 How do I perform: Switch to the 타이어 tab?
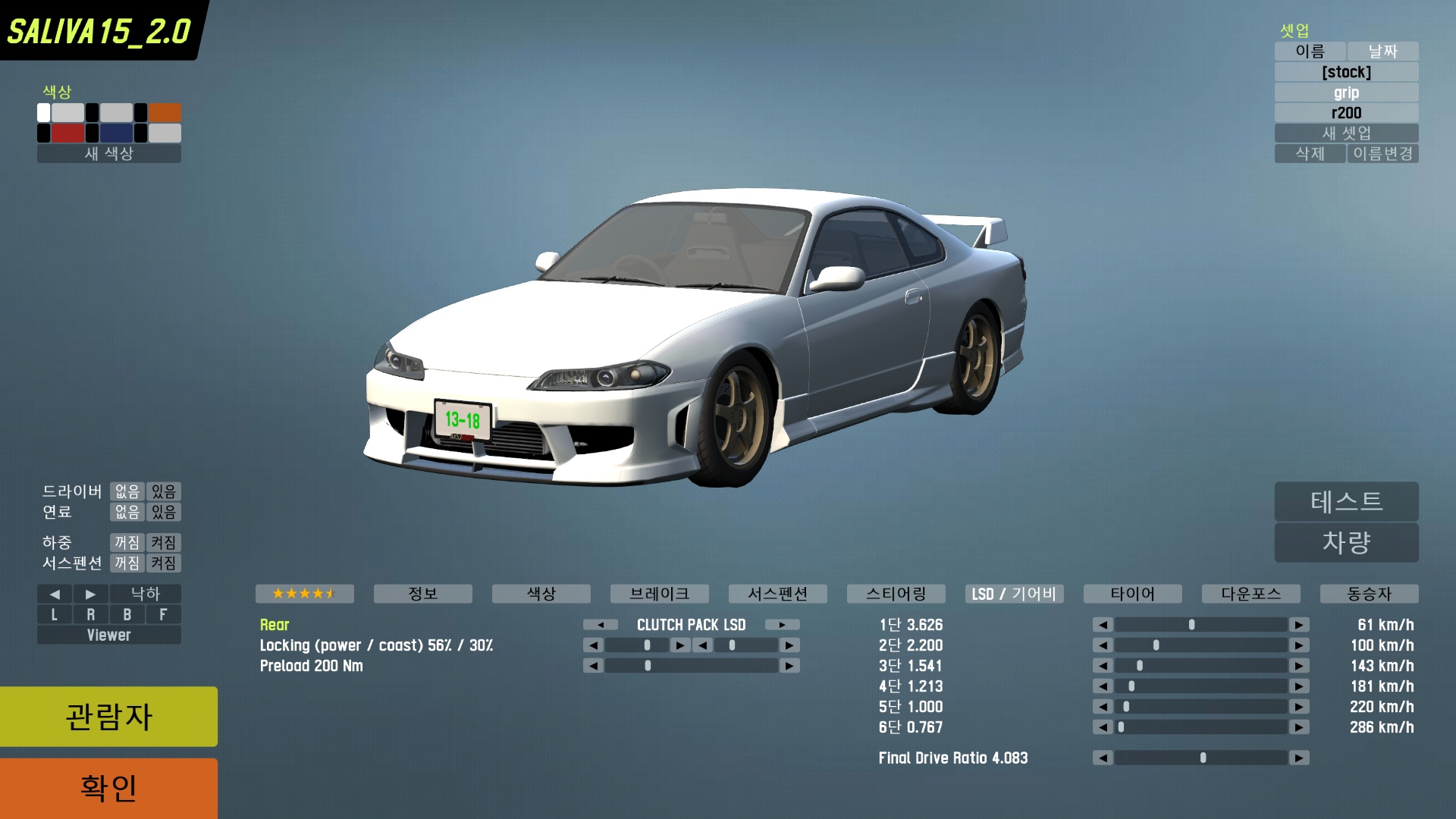(x=1132, y=594)
